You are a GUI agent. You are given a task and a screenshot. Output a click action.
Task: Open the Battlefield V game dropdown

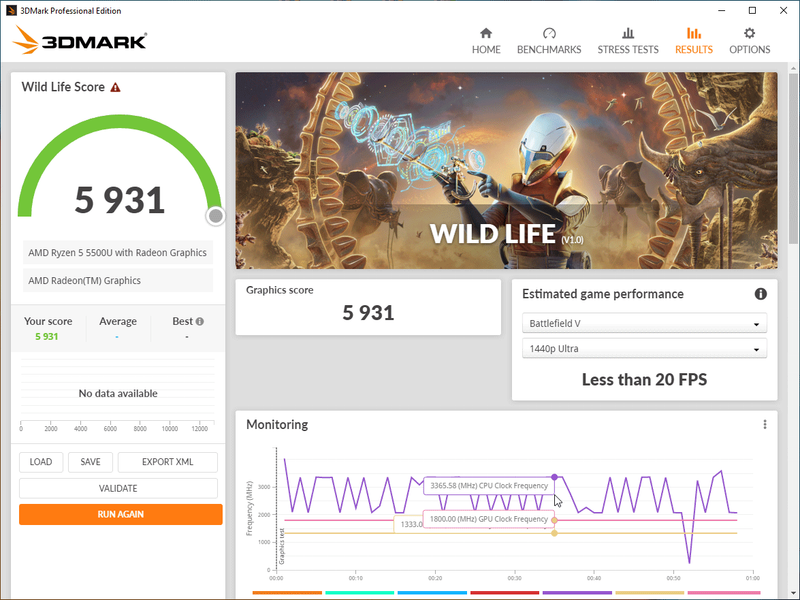644,323
